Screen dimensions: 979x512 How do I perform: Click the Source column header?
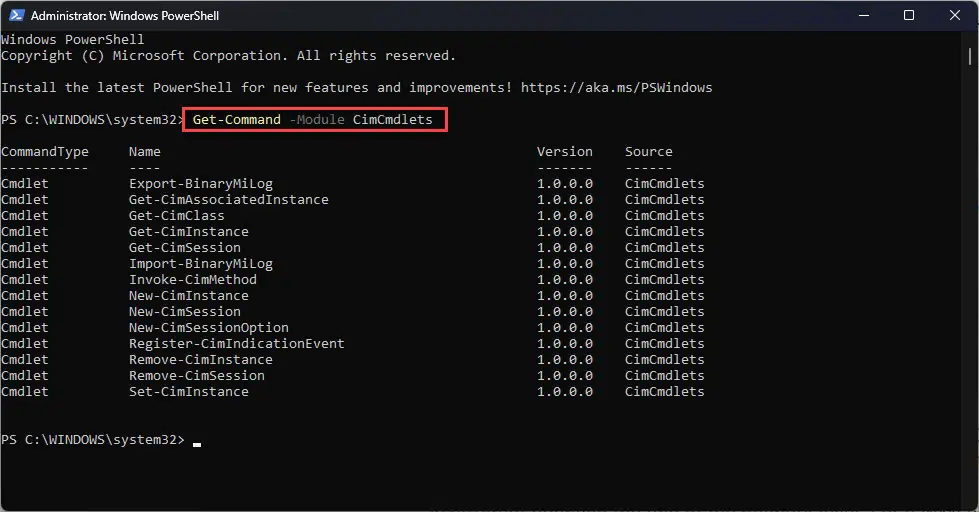[x=649, y=152]
